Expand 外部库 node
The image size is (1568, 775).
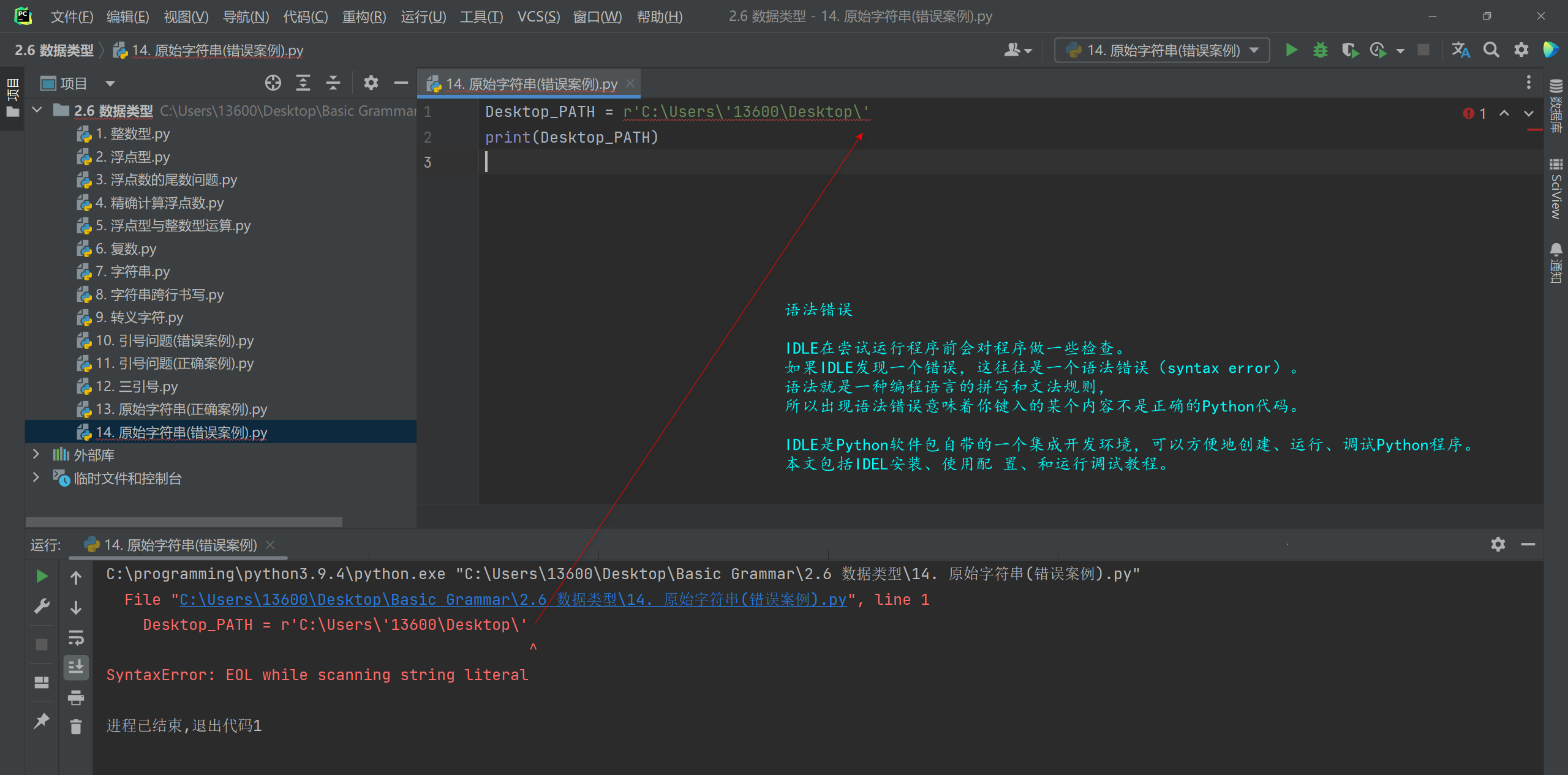[x=36, y=454]
